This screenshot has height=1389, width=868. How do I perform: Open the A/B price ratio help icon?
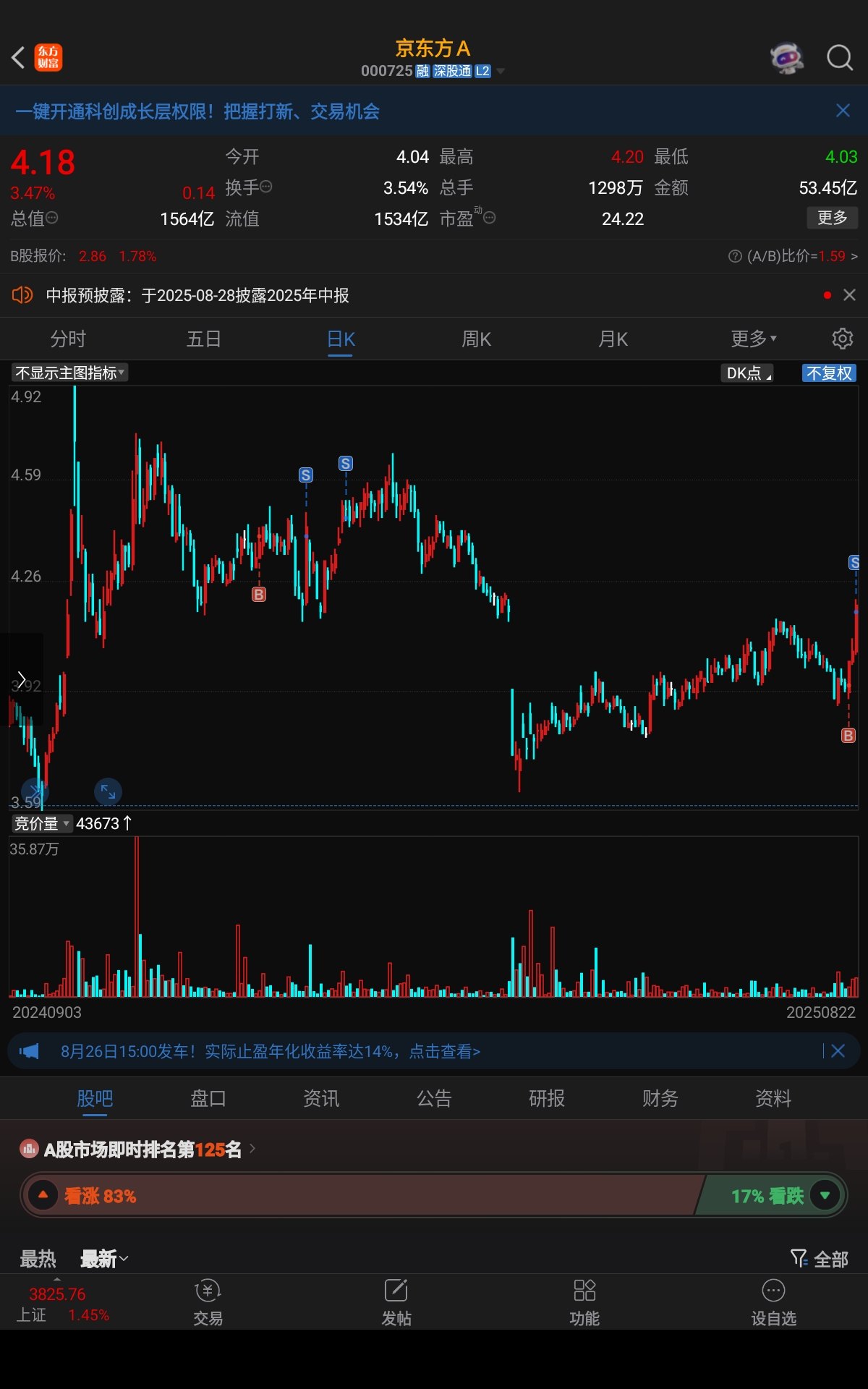pos(735,256)
